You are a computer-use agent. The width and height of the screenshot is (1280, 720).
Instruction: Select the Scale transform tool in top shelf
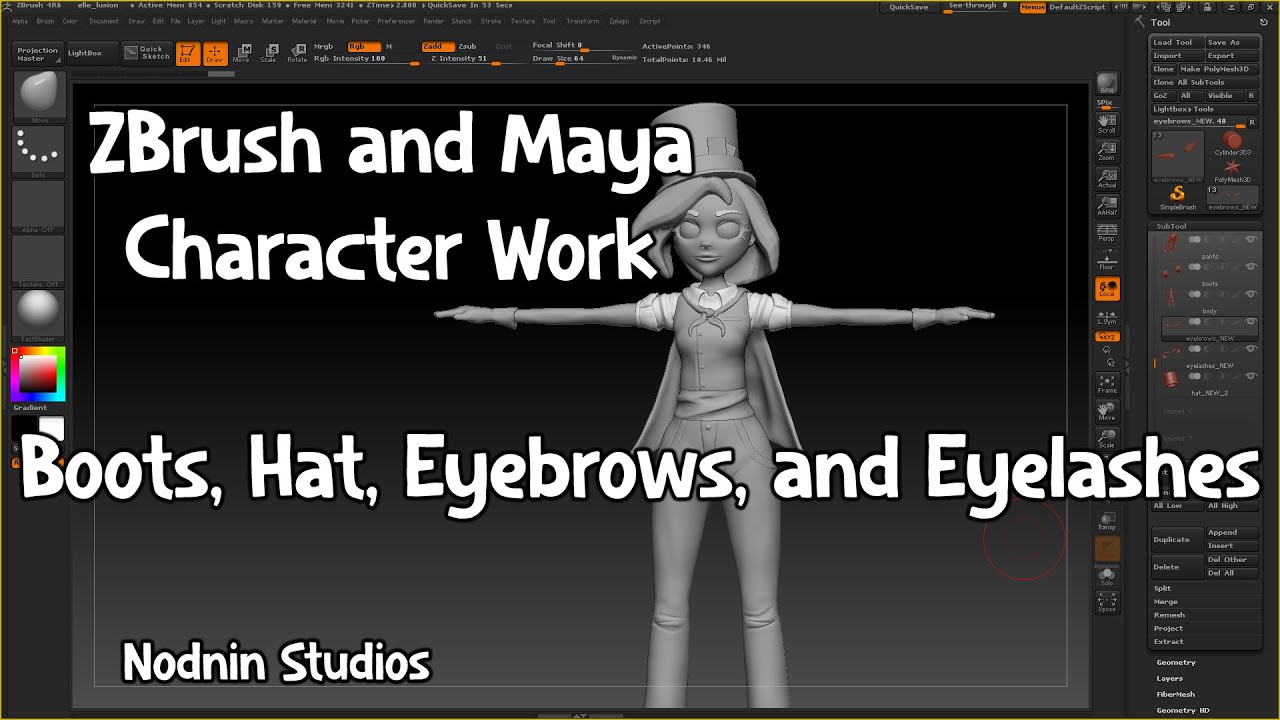coord(268,54)
